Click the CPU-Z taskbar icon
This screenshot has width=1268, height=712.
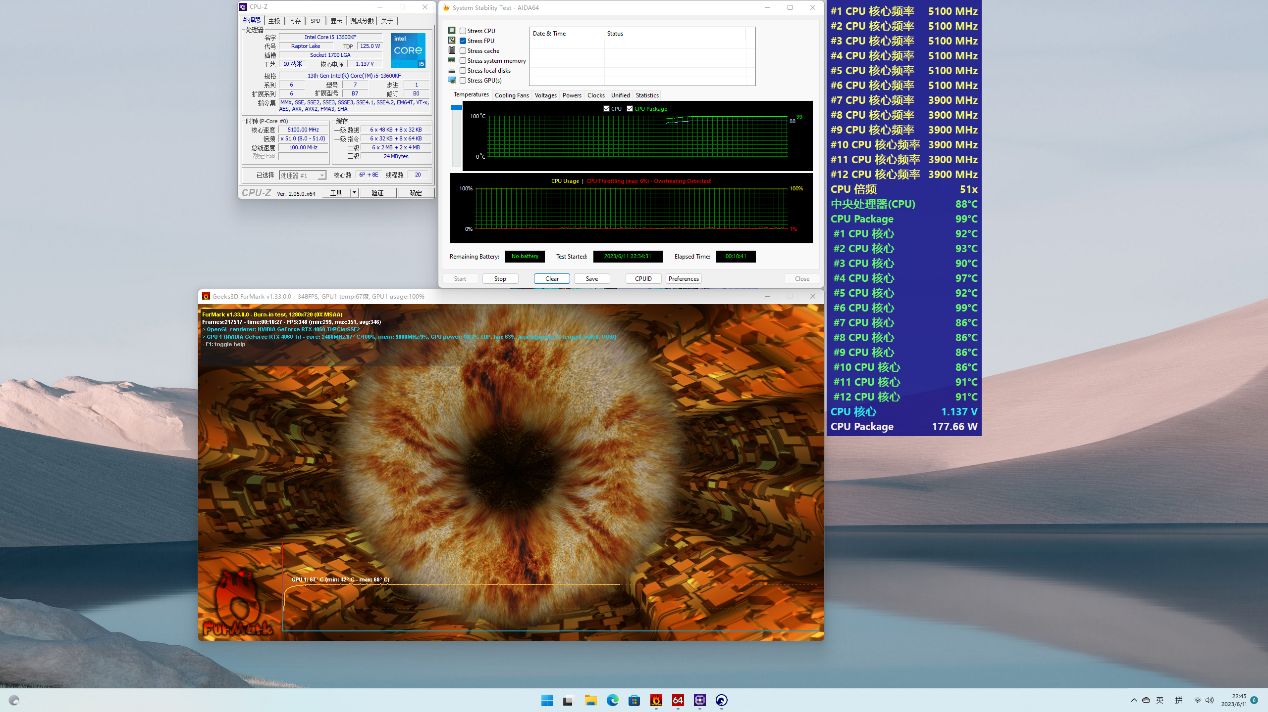[x=700, y=700]
